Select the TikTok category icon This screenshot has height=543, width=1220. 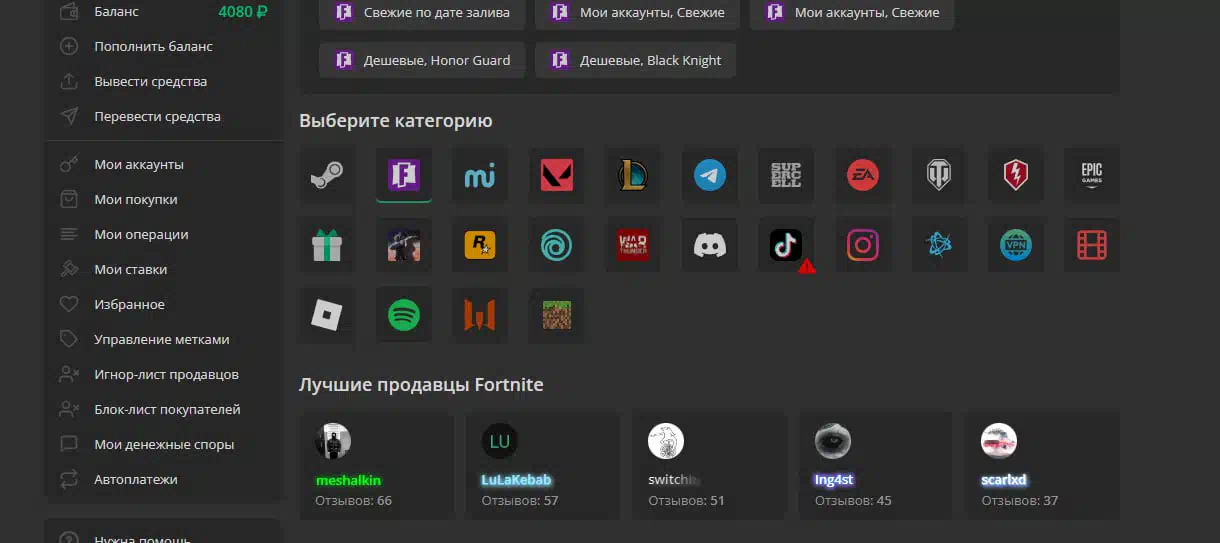786,245
